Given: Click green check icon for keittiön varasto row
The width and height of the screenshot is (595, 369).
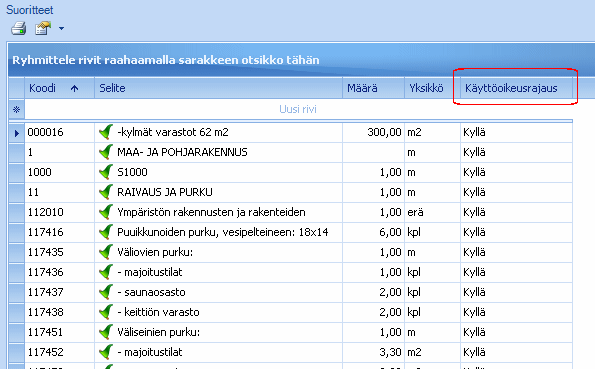Looking at the screenshot, I should coord(106,312).
